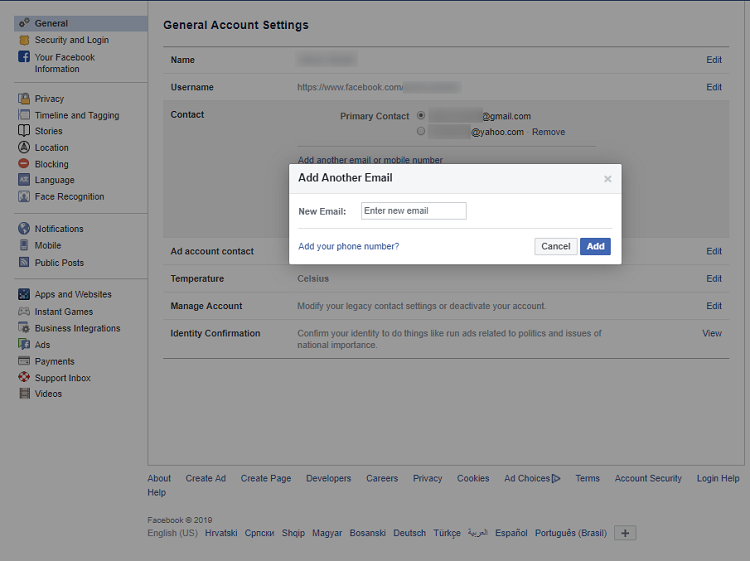750x561 pixels.
Task: Click the Language icon
Action: [x=24, y=180]
